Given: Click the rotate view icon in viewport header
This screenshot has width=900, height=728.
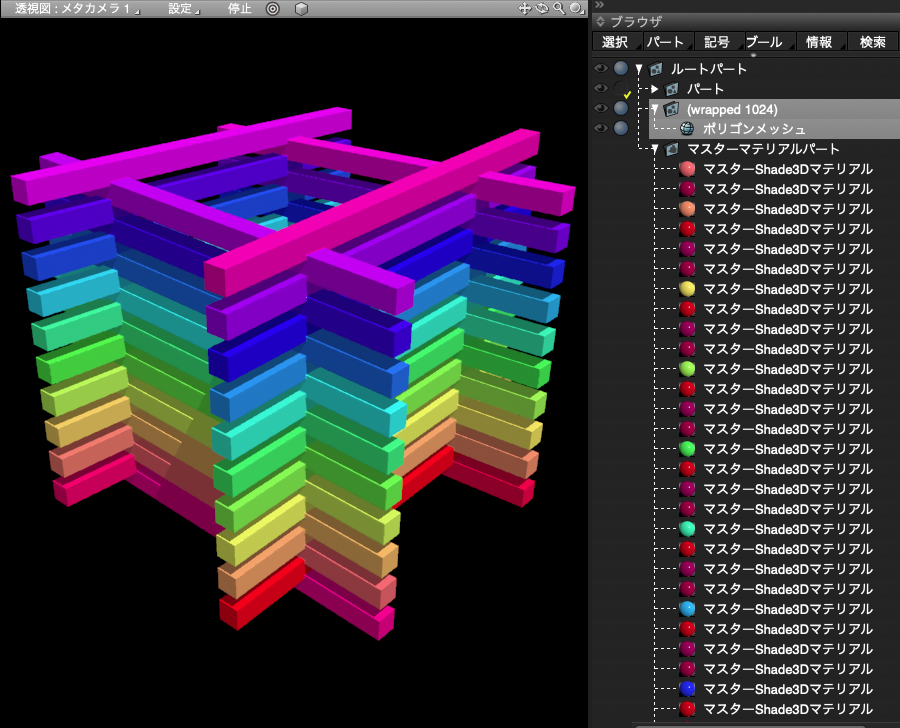Looking at the screenshot, I should [541, 8].
